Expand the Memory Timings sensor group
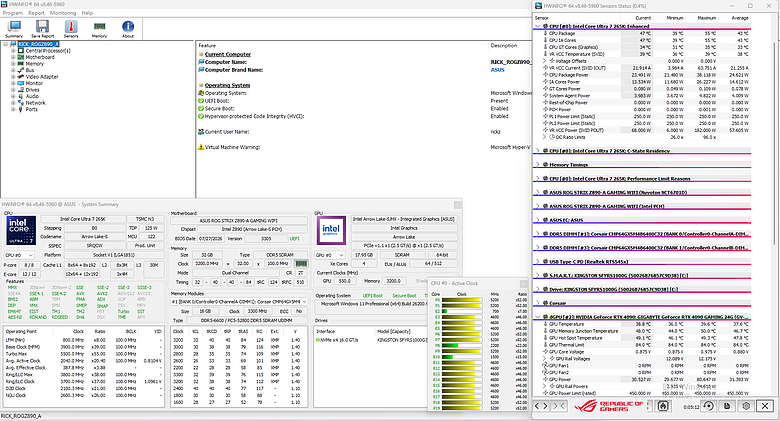The width and height of the screenshot is (780, 421). coord(538,164)
